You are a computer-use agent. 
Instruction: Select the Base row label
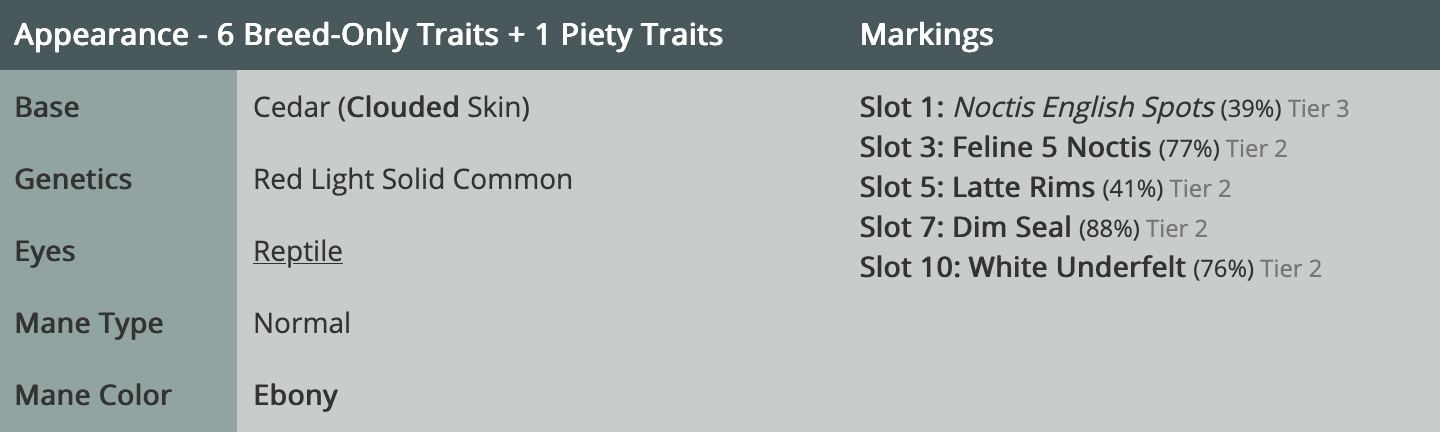(x=47, y=108)
